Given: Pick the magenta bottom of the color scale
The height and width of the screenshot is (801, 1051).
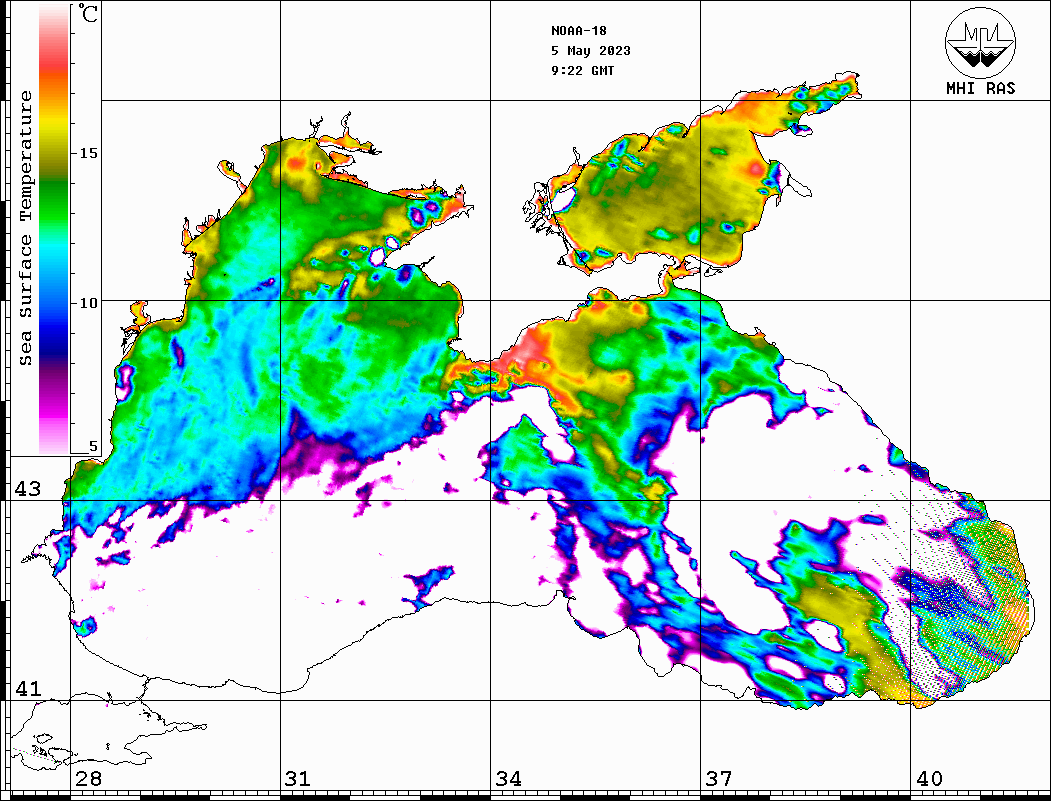Looking at the screenshot, I should coord(54,409).
